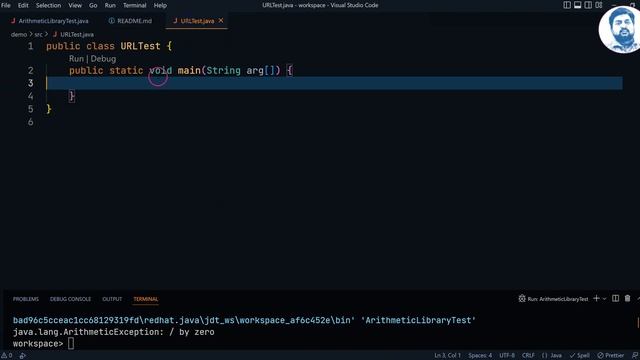
Task: Toggle primary sidebar layout icon
Action: click(567, 5)
